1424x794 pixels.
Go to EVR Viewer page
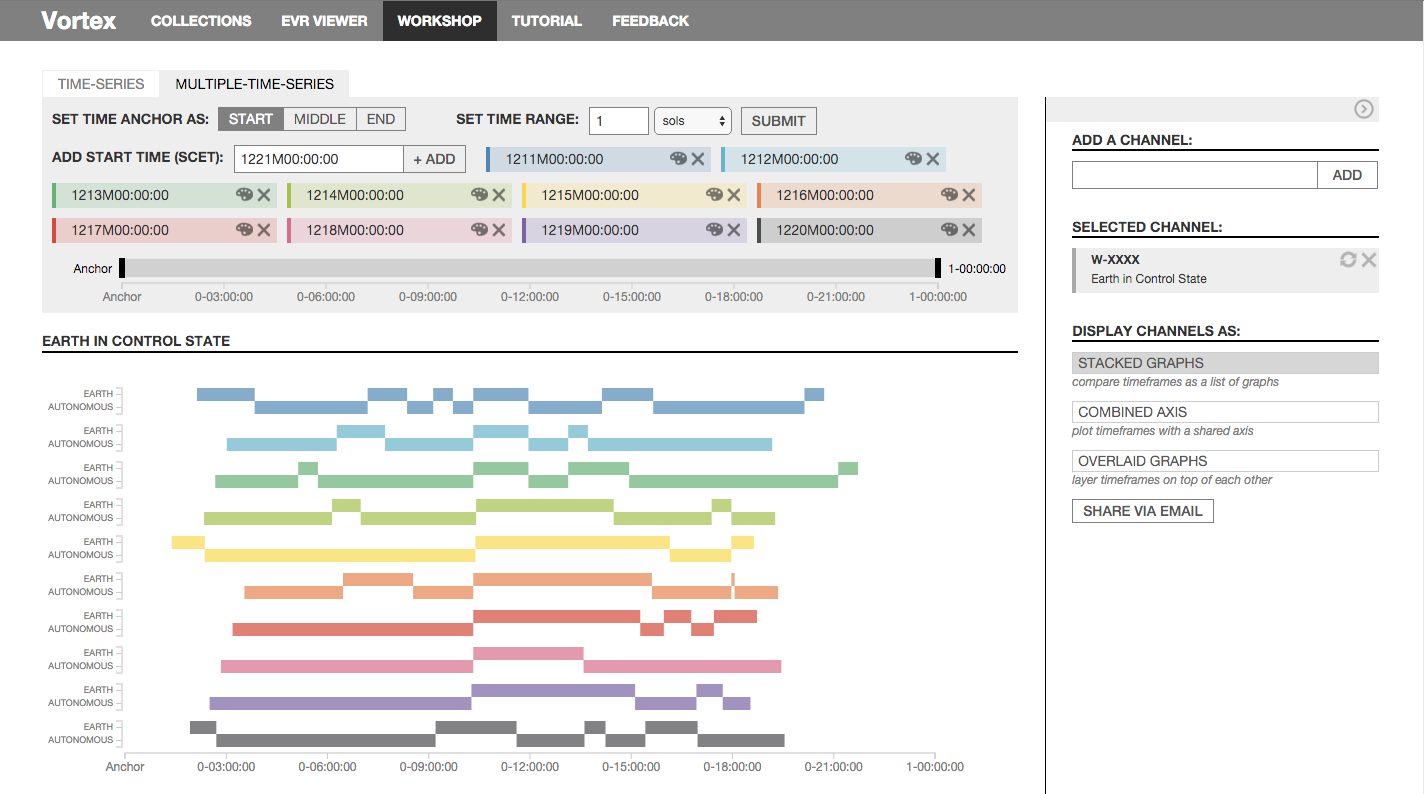[325, 20]
